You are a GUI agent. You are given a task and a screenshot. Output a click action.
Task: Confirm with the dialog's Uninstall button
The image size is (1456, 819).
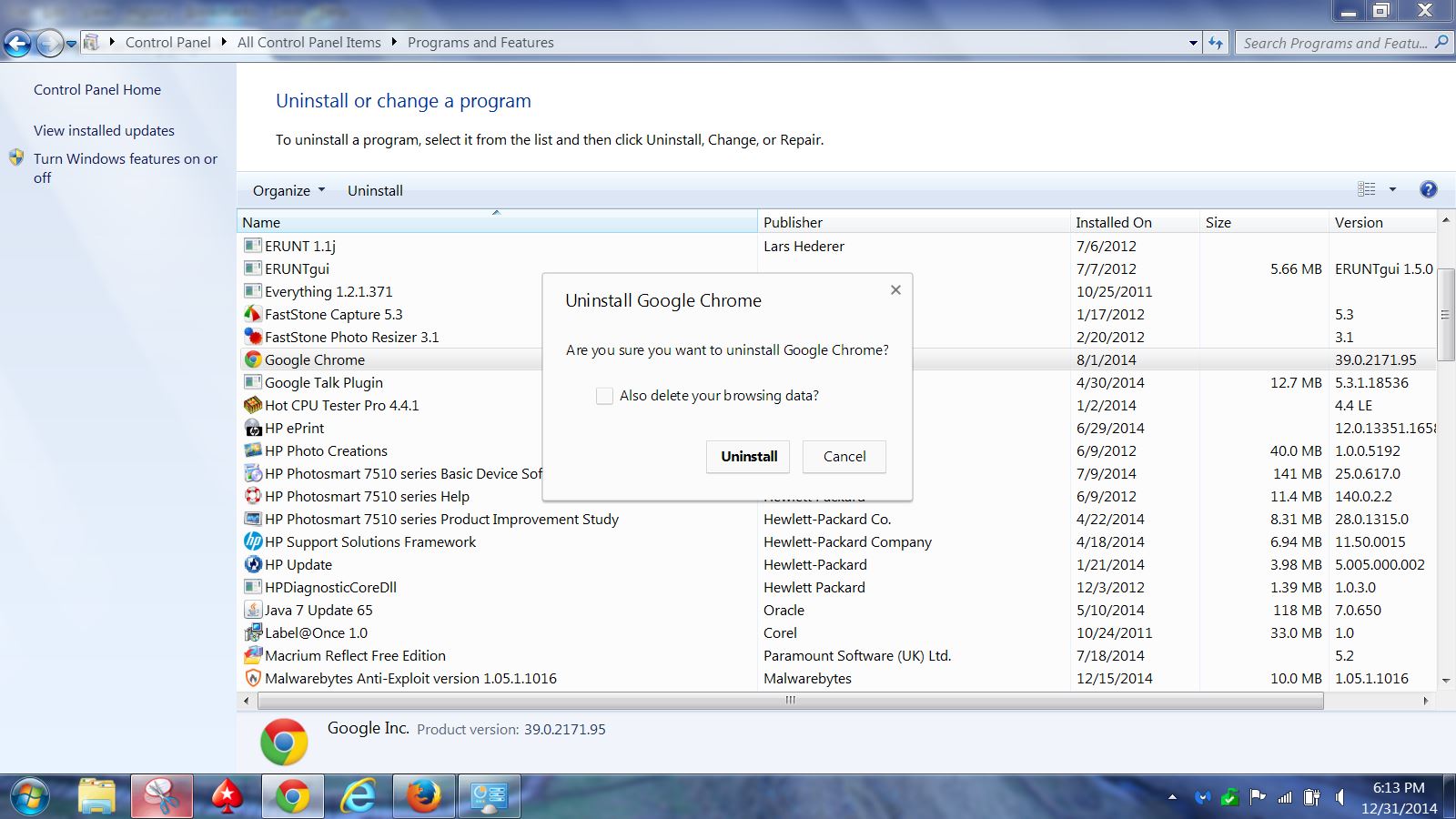749,457
